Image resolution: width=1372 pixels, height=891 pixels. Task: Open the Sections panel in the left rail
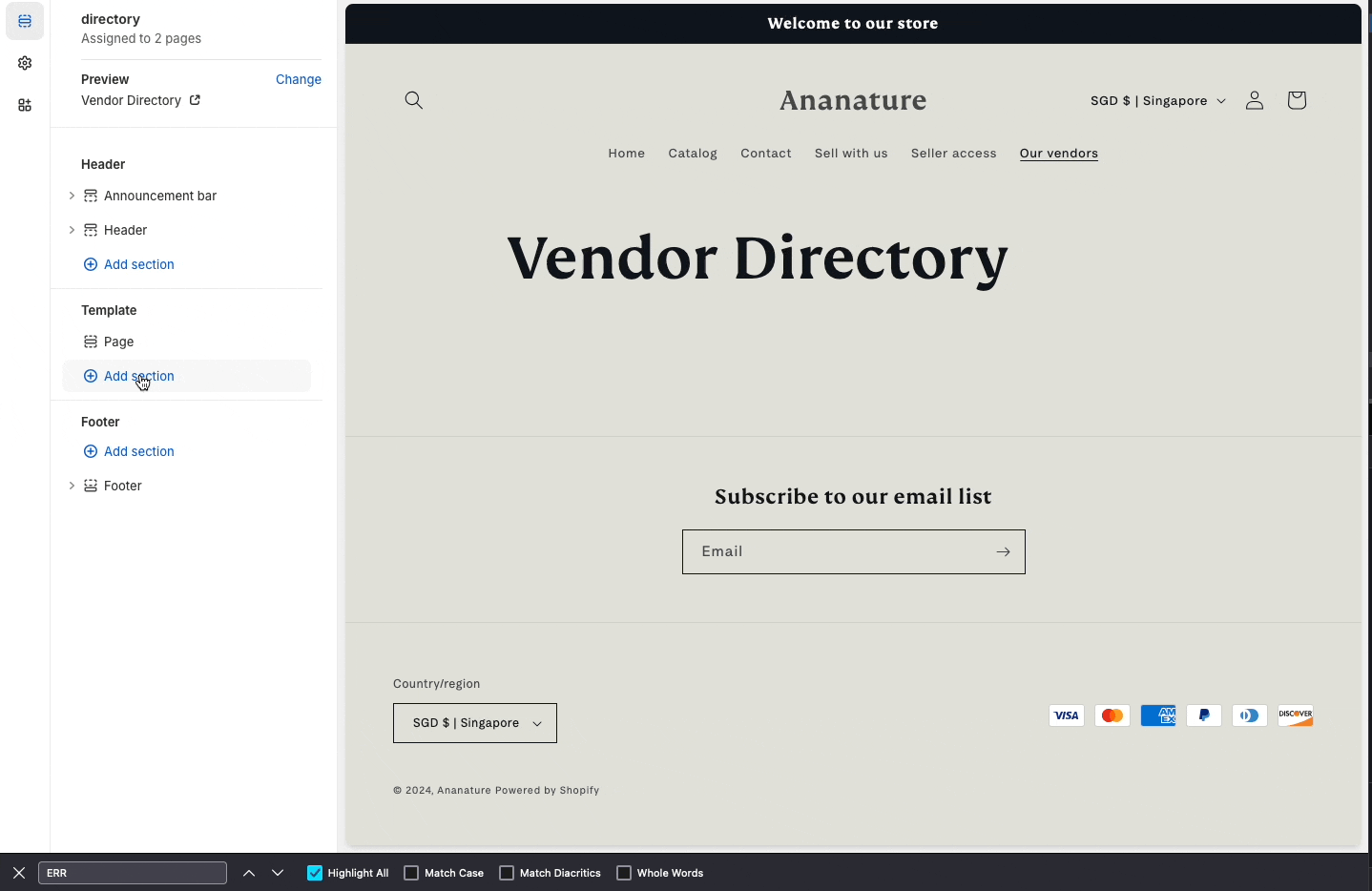coord(24,21)
